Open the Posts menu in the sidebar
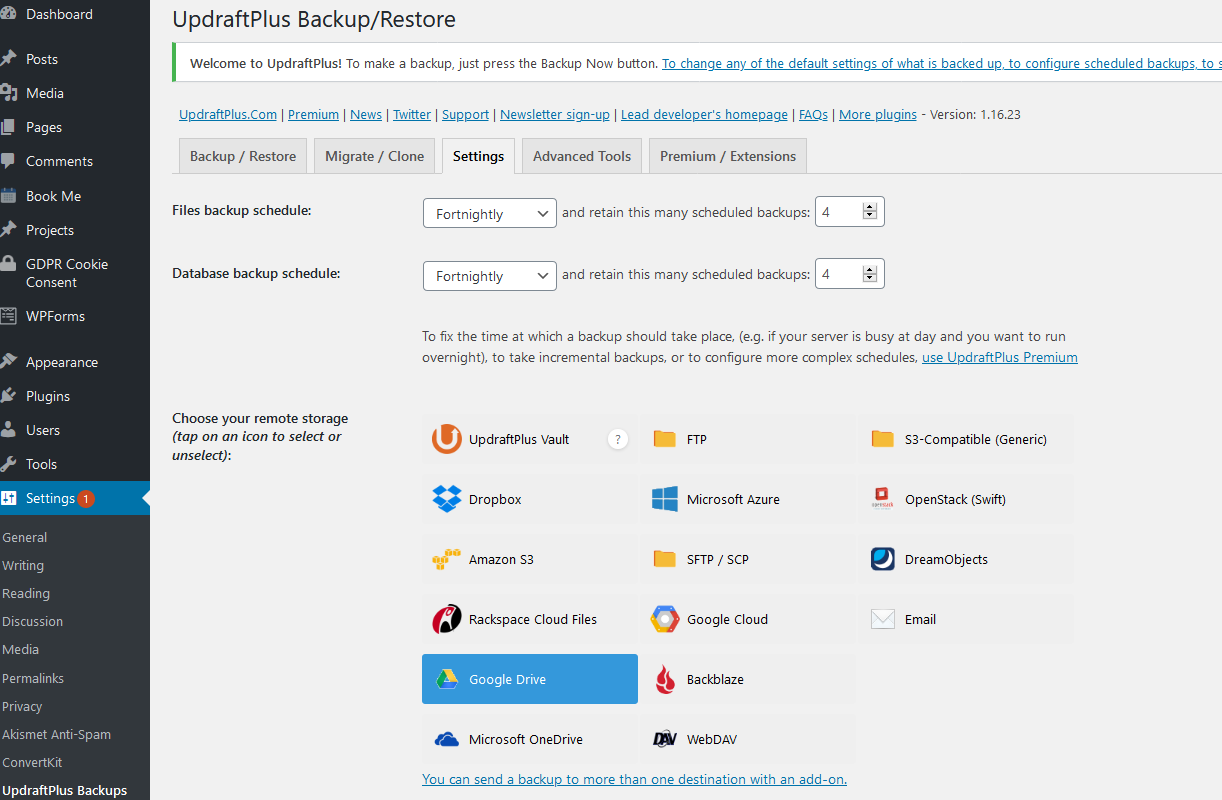The height and width of the screenshot is (800, 1222). (x=75, y=59)
